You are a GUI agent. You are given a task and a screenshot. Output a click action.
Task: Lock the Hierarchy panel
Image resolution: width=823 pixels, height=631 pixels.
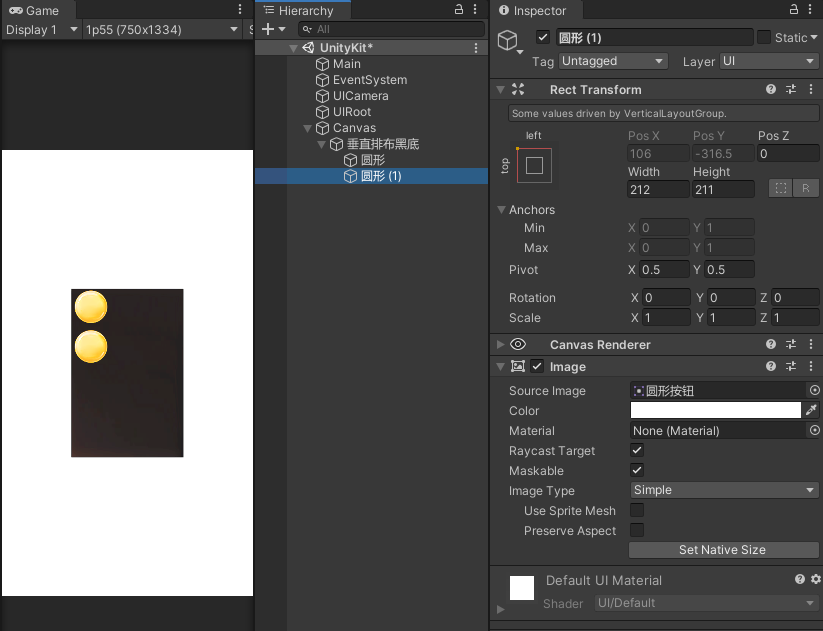pos(459,9)
